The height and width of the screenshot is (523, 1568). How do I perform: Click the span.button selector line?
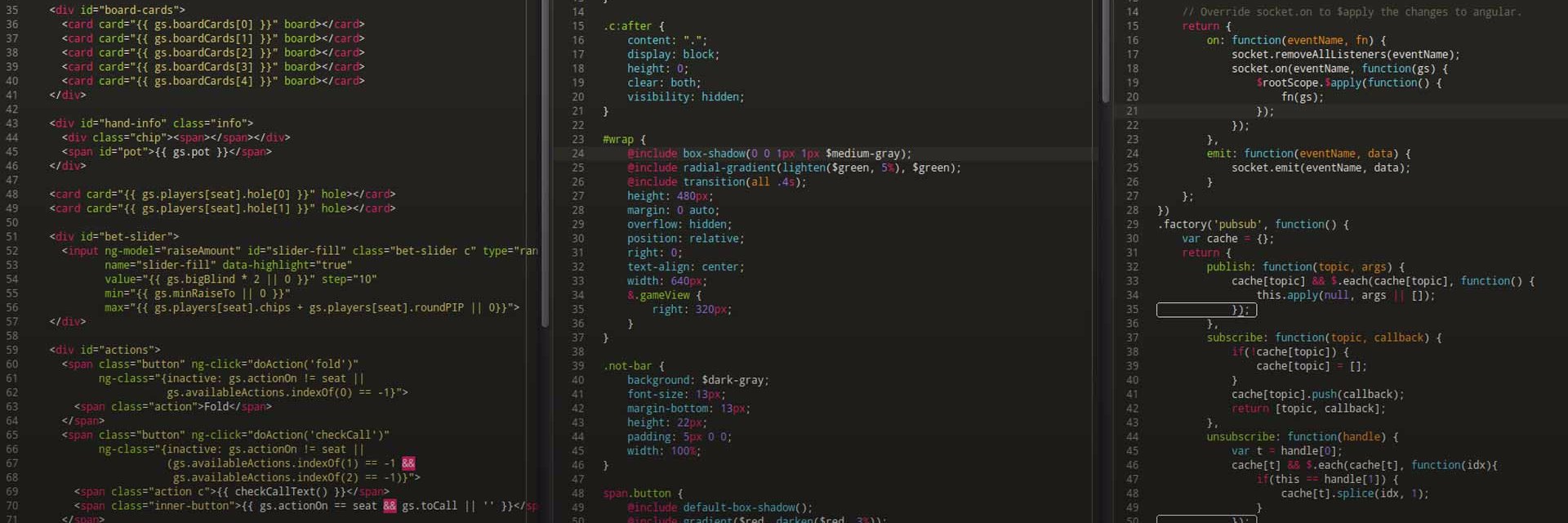tap(643, 494)
